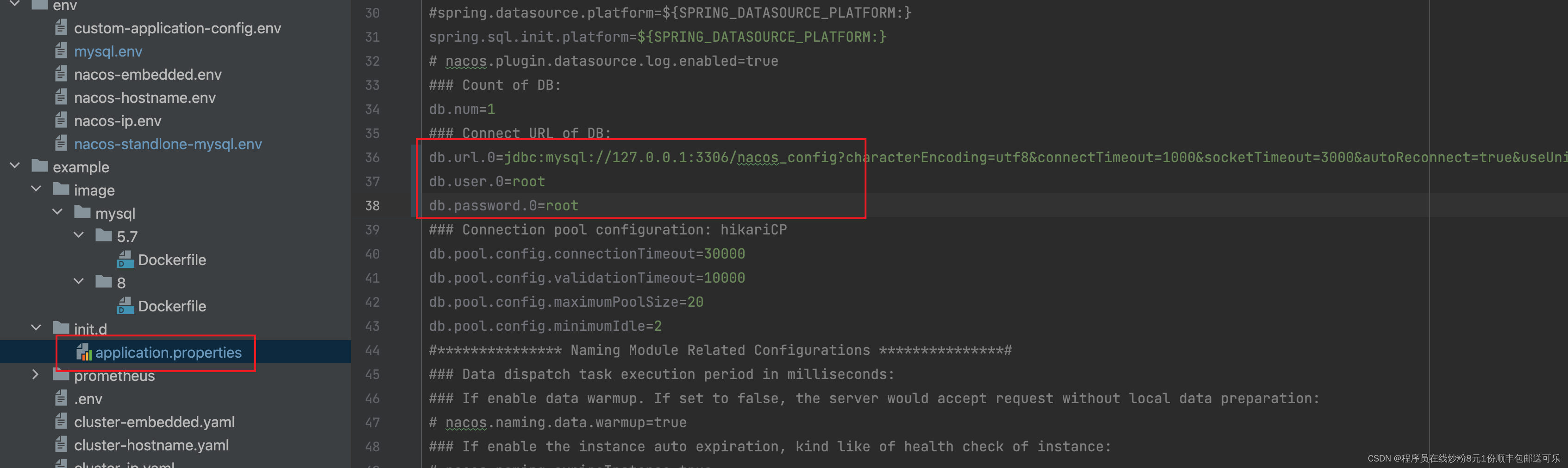Click the nacos.naming.data.warmup=true comment
The height and width of the screenshot is (468, 1568).
pyautogui.click(x=558, y=422)
